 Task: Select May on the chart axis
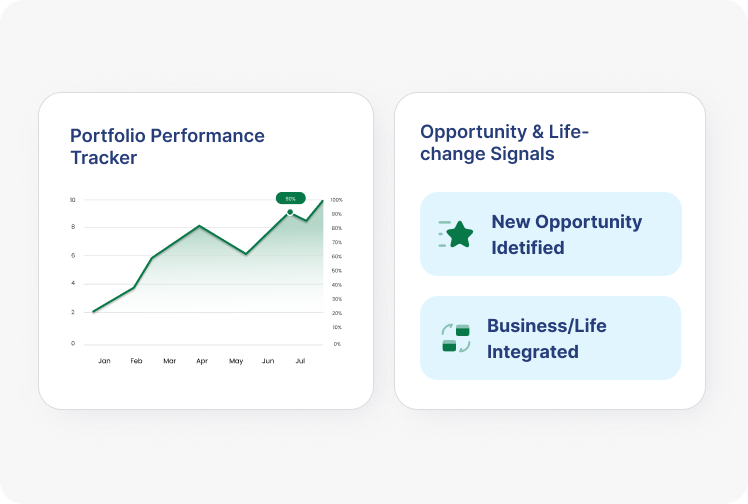[x=235, y=360]
